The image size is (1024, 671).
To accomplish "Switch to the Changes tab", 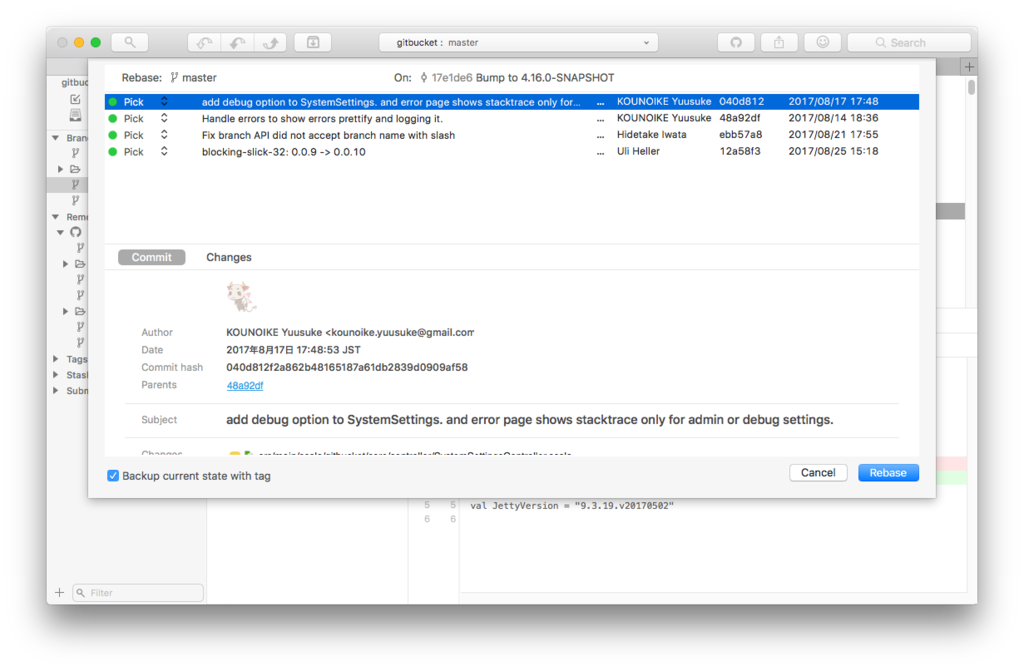I will (228, 257).
